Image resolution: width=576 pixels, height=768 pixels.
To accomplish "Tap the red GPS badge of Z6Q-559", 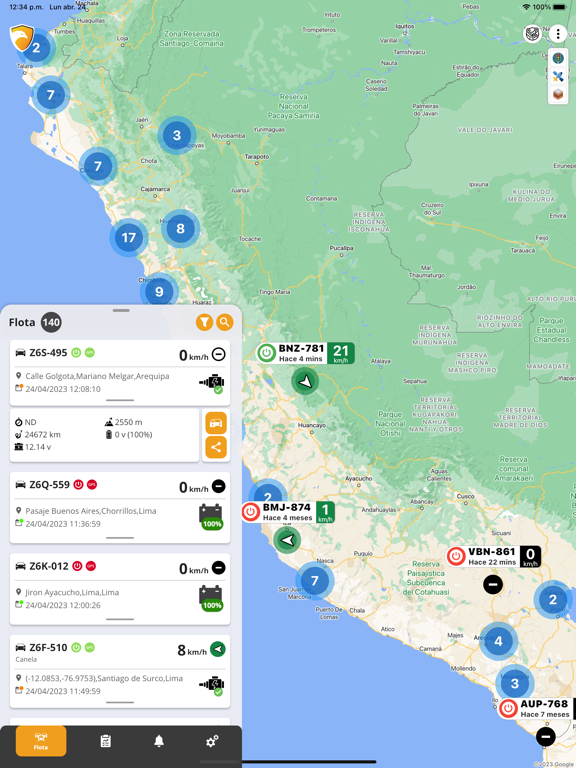I will [x=92, y=484].
